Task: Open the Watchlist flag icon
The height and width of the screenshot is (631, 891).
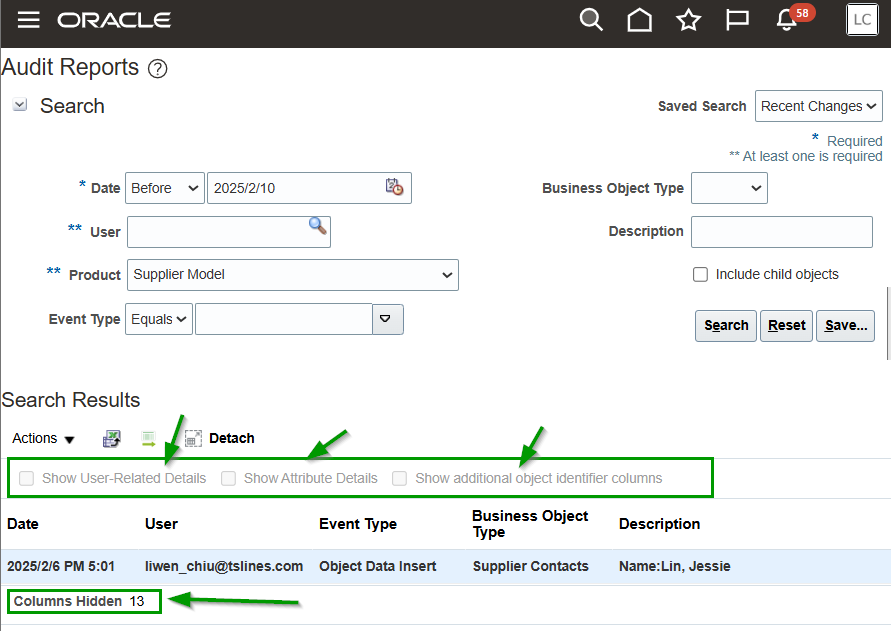Action: pos(737,20)
